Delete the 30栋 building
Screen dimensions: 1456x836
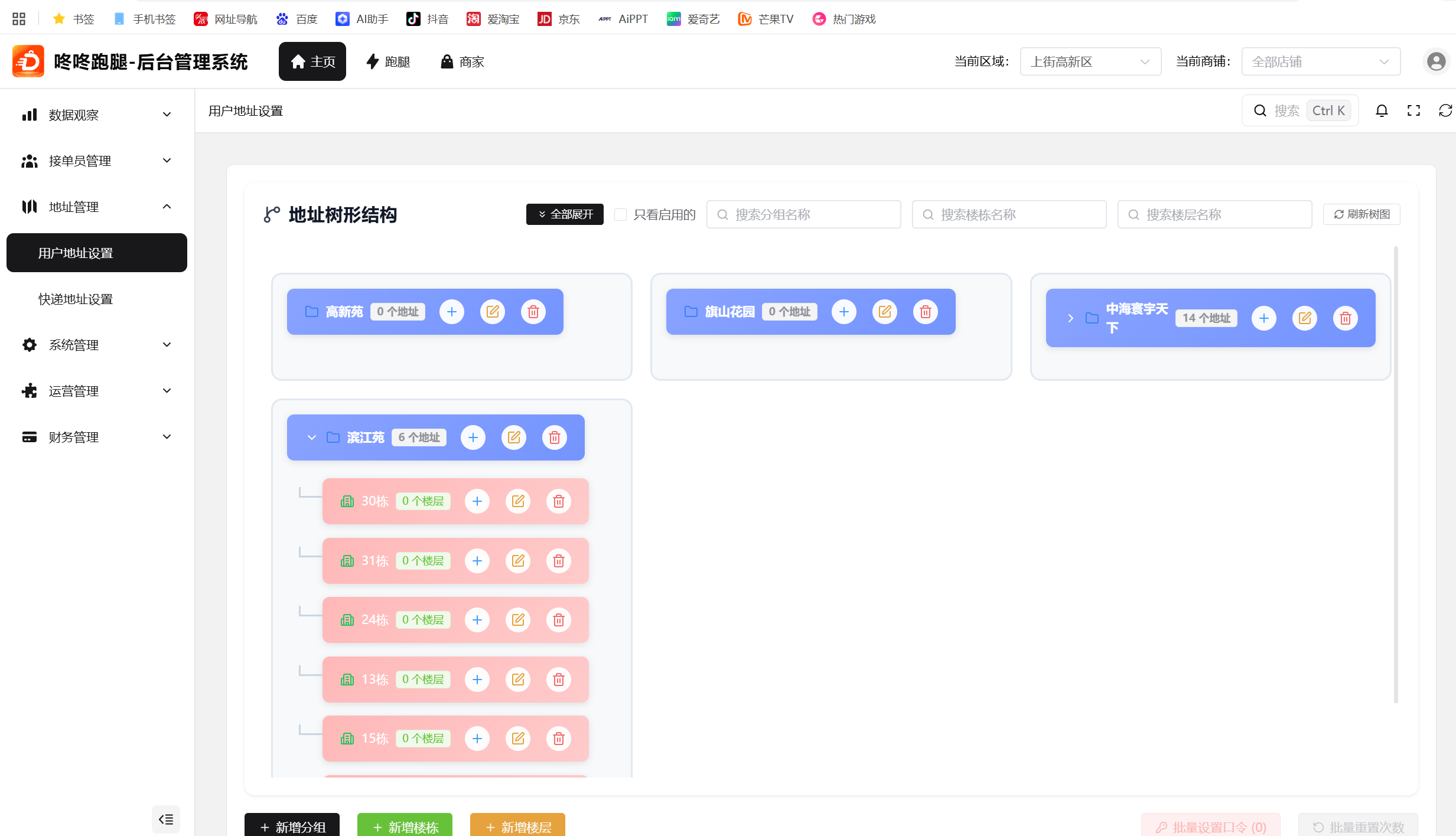pyautogui.click(x=559, y=501)
